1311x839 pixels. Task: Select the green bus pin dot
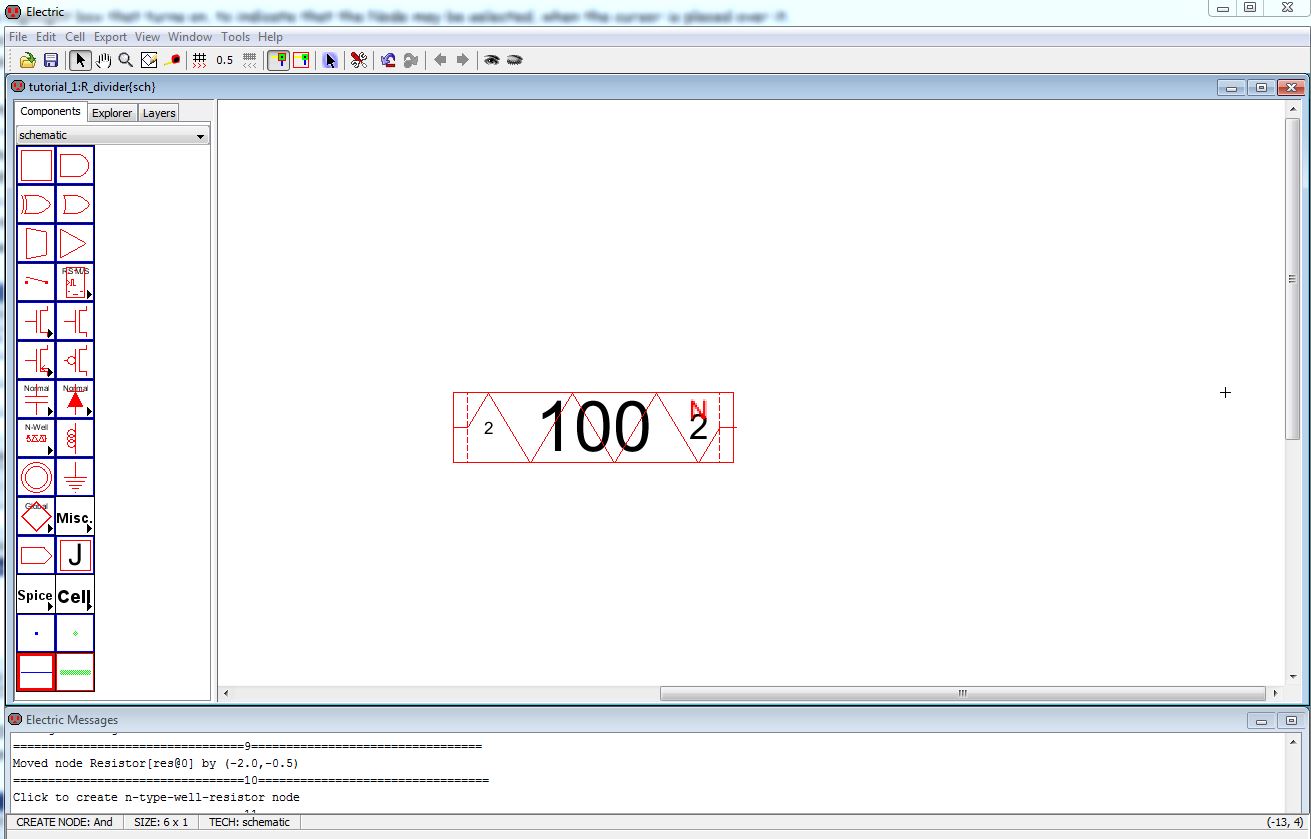point(75,633)
